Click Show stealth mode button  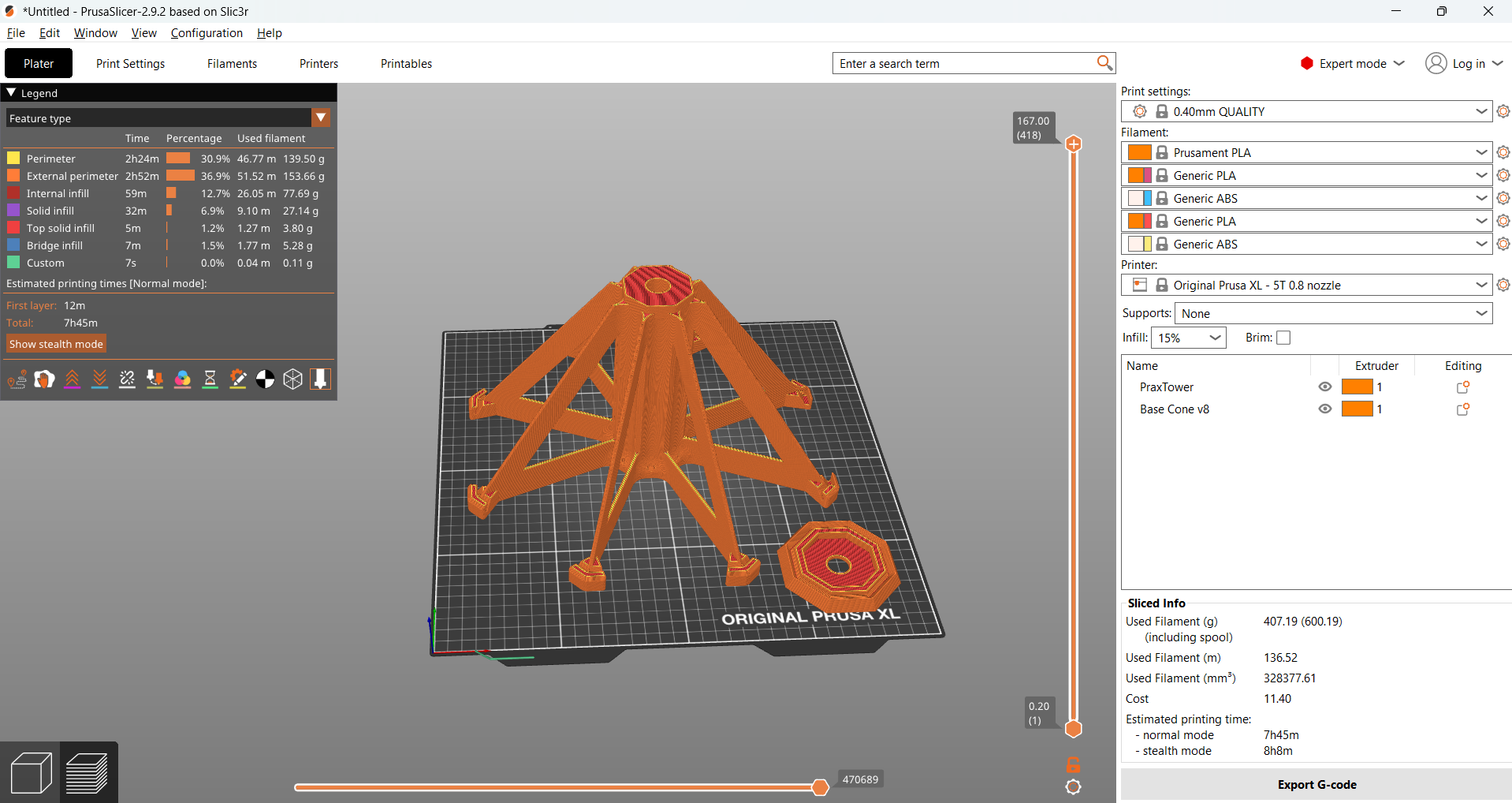coord(56,344)
